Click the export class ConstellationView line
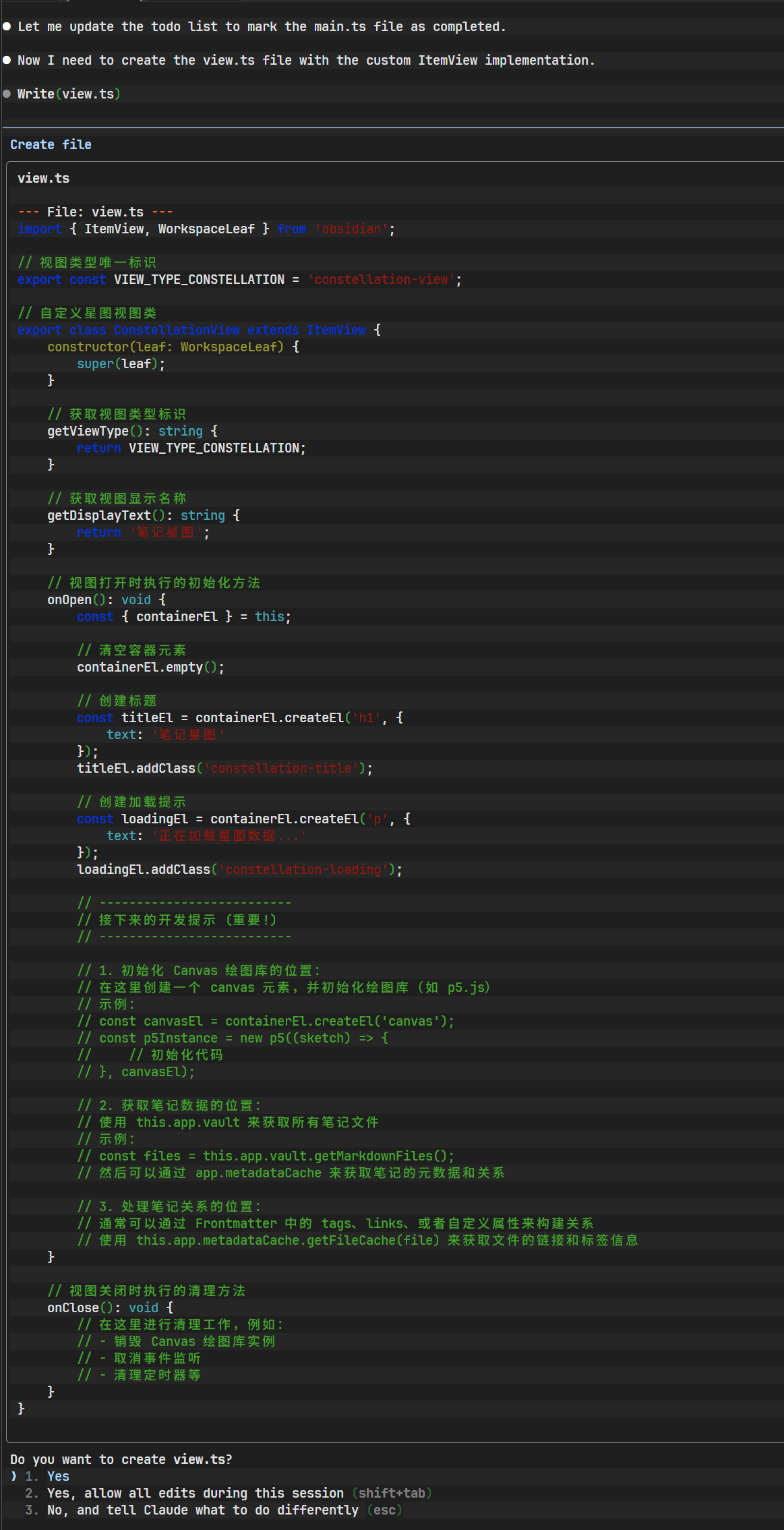 click(199, 330)
